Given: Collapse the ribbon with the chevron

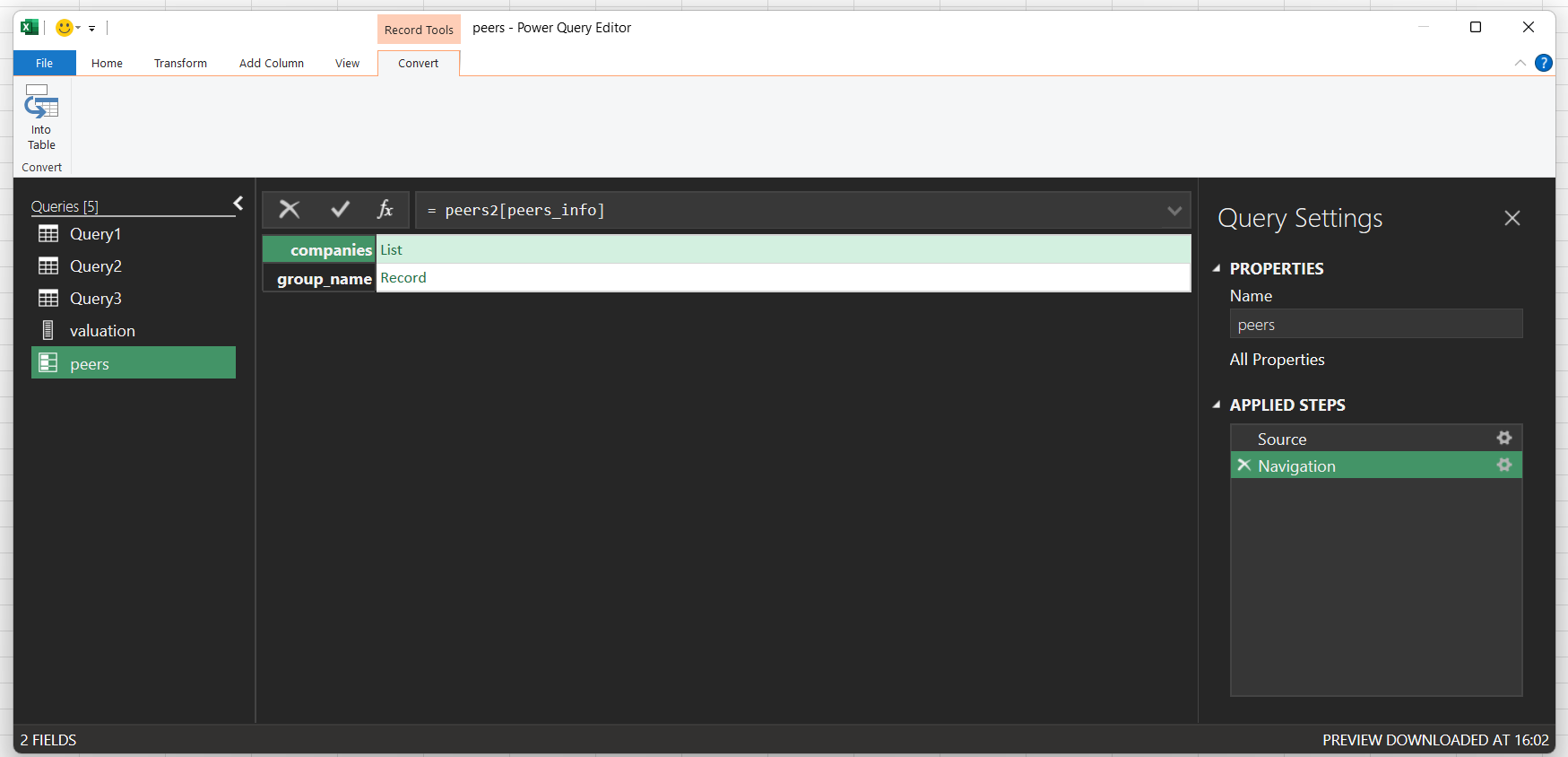Looking at the screenshot, I should [x=1520, y=63].
